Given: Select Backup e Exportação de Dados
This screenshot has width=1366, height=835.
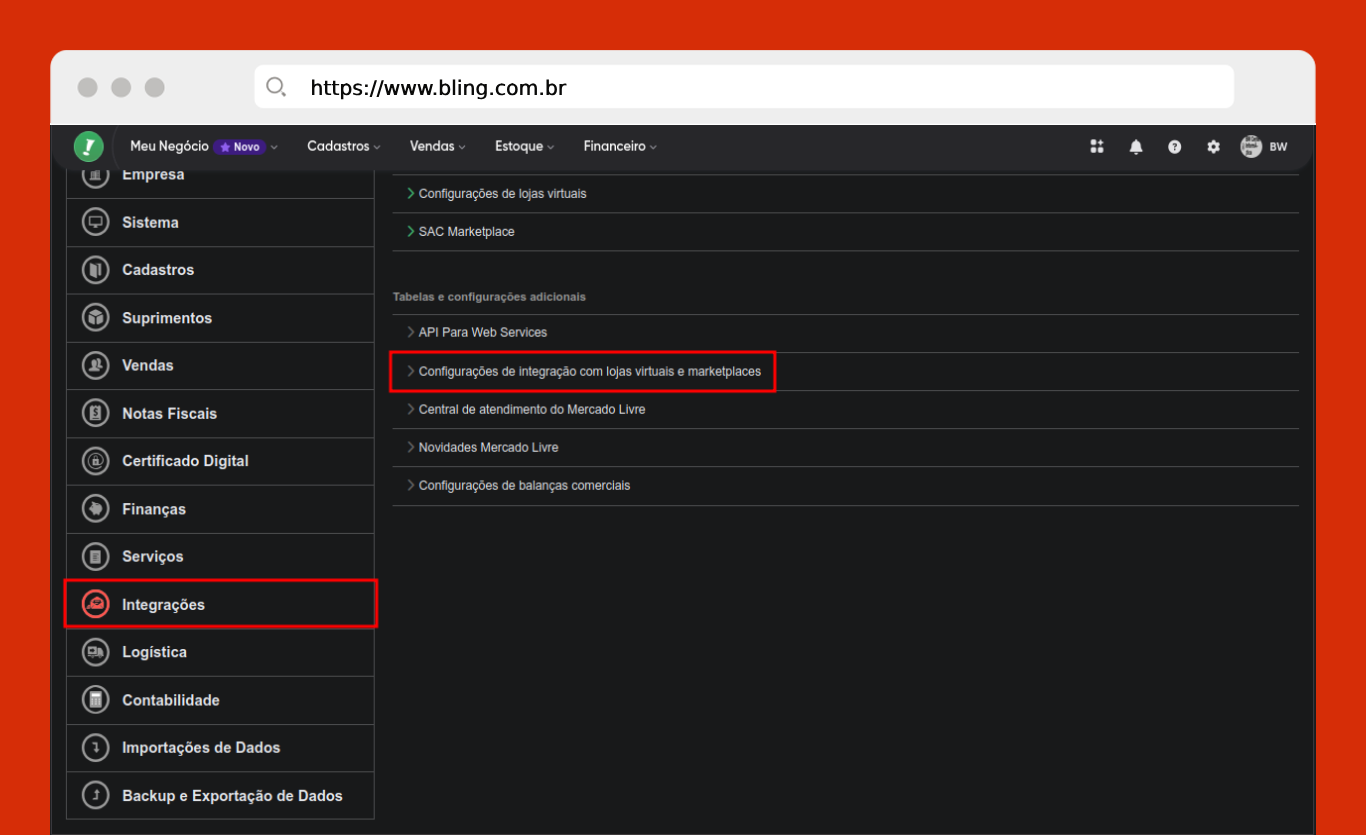Looking at the screenshot, I should point(220,795).
